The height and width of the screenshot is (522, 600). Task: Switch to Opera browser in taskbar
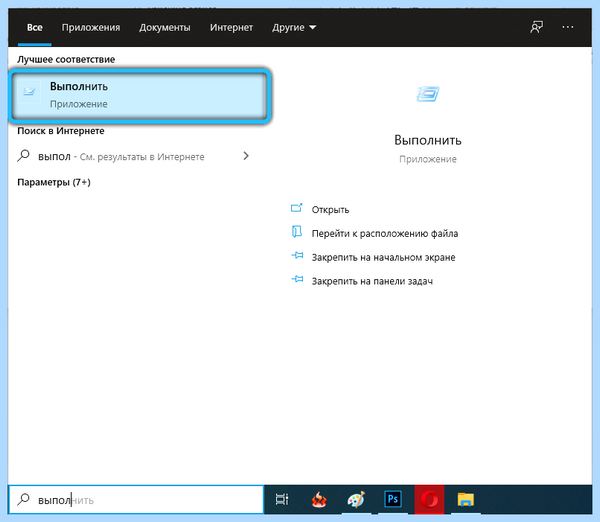tap(429, 499)
